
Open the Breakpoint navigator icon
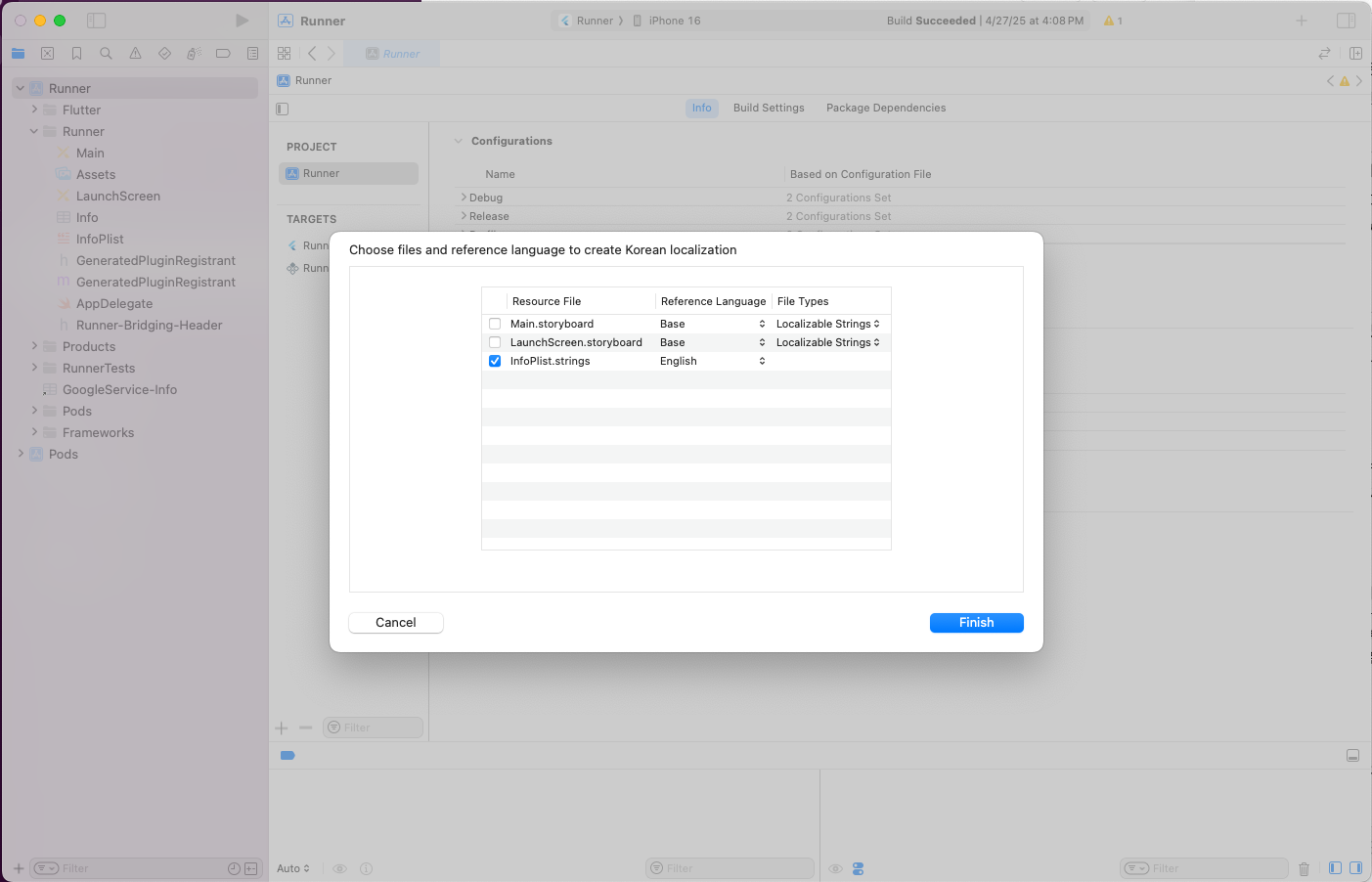[223, 54]
